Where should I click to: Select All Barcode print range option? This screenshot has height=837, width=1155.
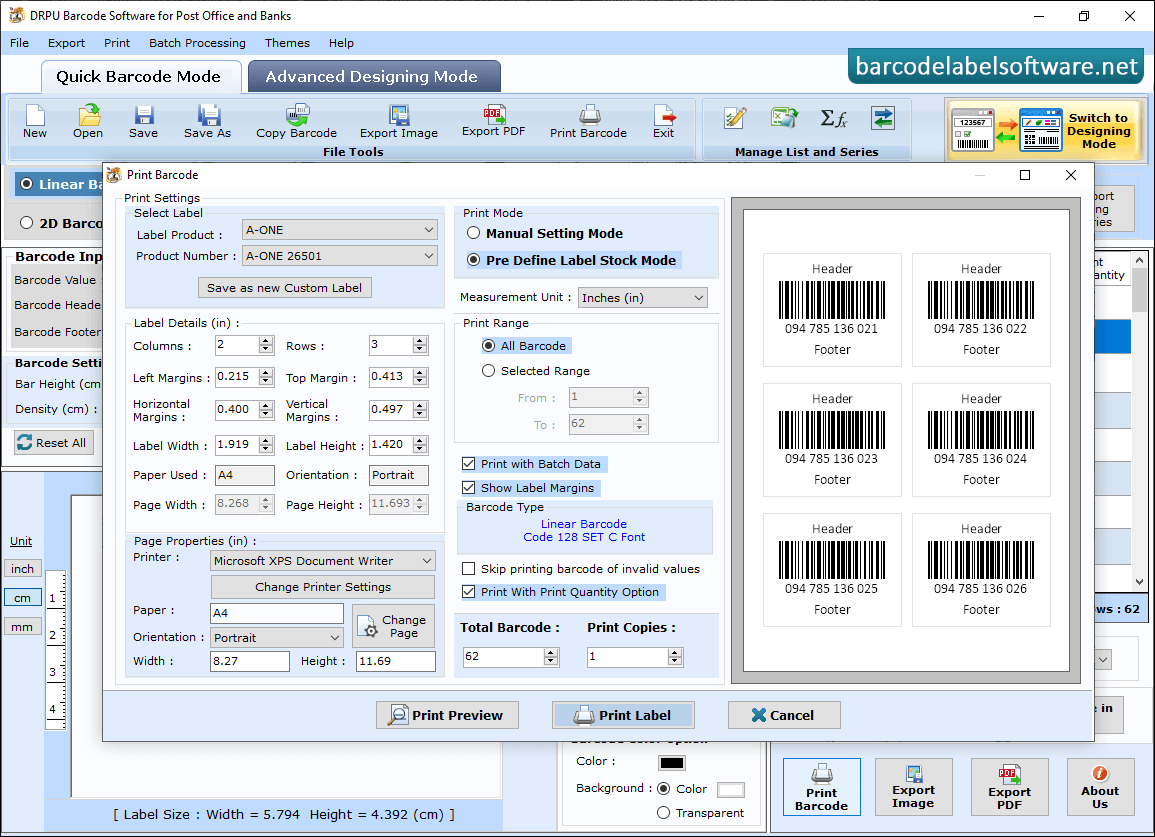click(488, 346)
